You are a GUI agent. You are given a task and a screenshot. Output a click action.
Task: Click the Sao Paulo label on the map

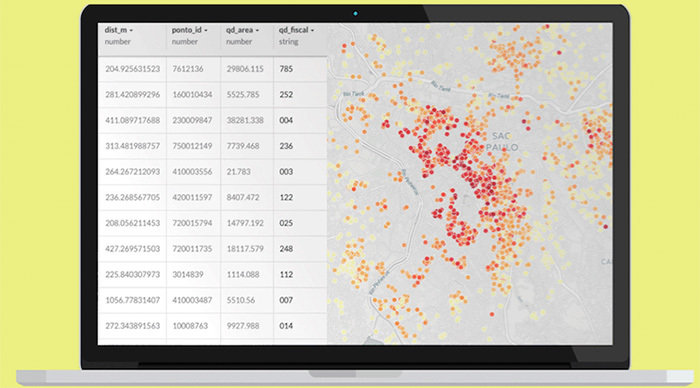pos(502,142)
